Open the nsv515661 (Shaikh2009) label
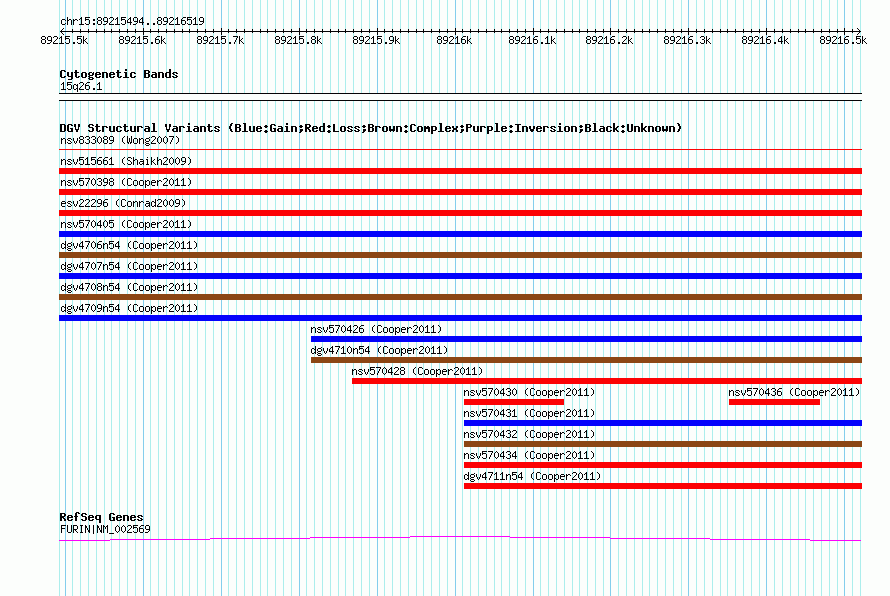Image resolution: width=890 pixels, height=596 pixels. coord(126,161)
